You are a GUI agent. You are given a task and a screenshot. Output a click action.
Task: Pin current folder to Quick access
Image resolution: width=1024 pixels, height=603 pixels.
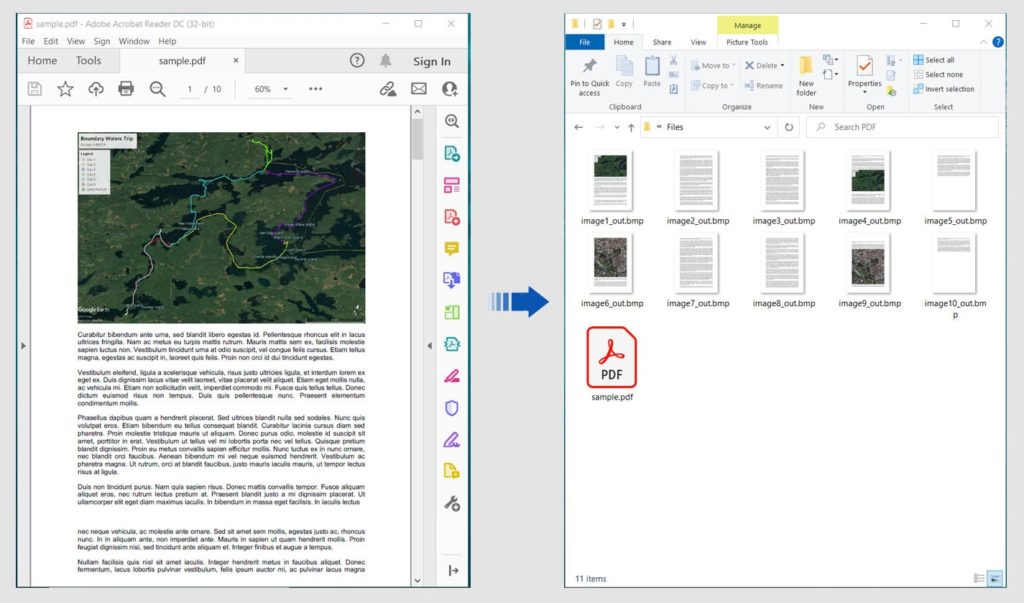(x=588, y=74)
